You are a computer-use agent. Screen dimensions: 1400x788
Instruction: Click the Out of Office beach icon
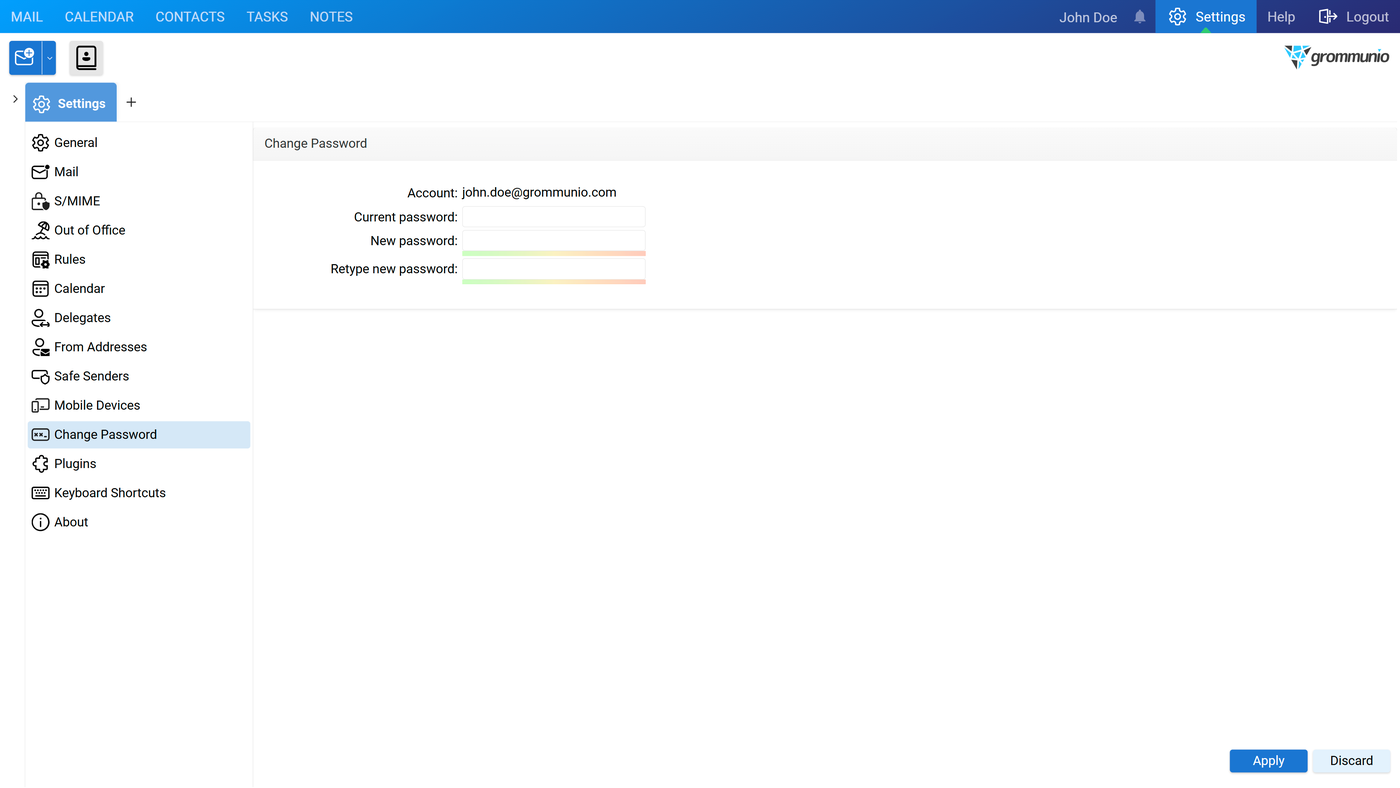(40, 230)
